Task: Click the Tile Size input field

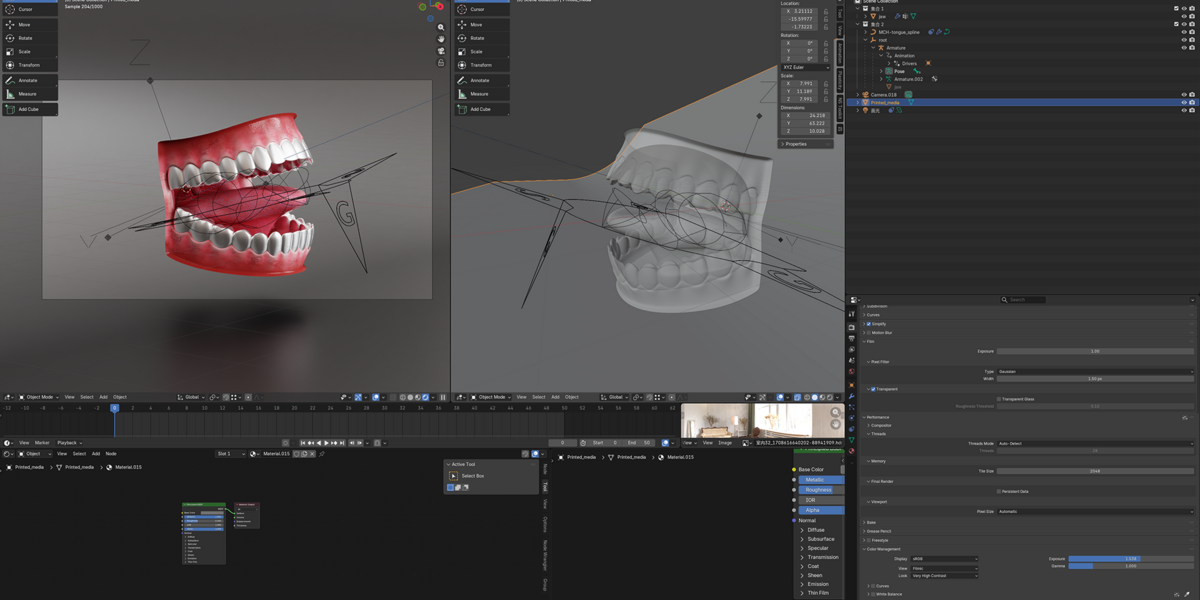Action: pyautogui.click(x=1095, y=471)
